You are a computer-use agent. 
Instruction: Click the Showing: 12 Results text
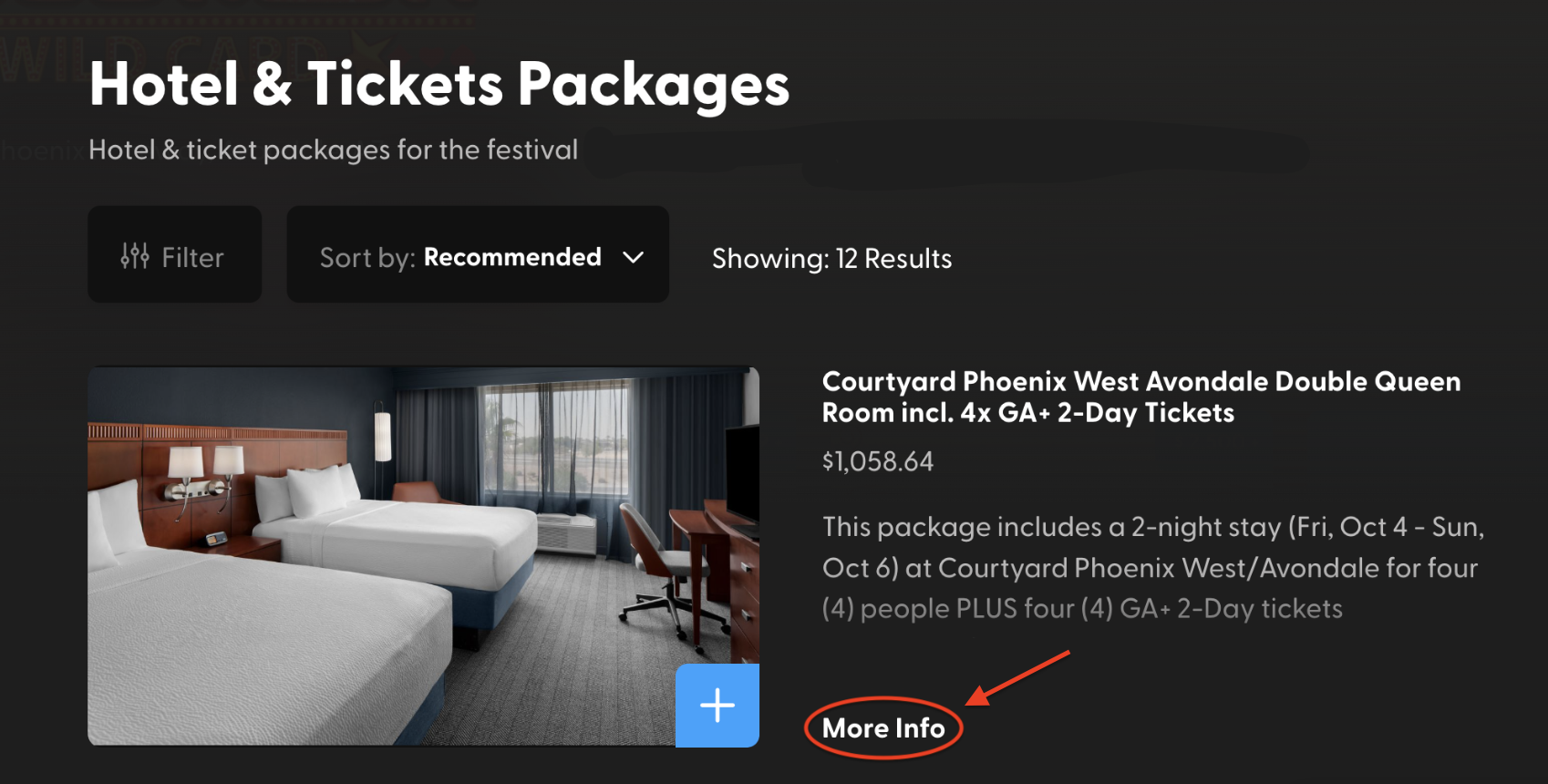(x=831, y=258)
